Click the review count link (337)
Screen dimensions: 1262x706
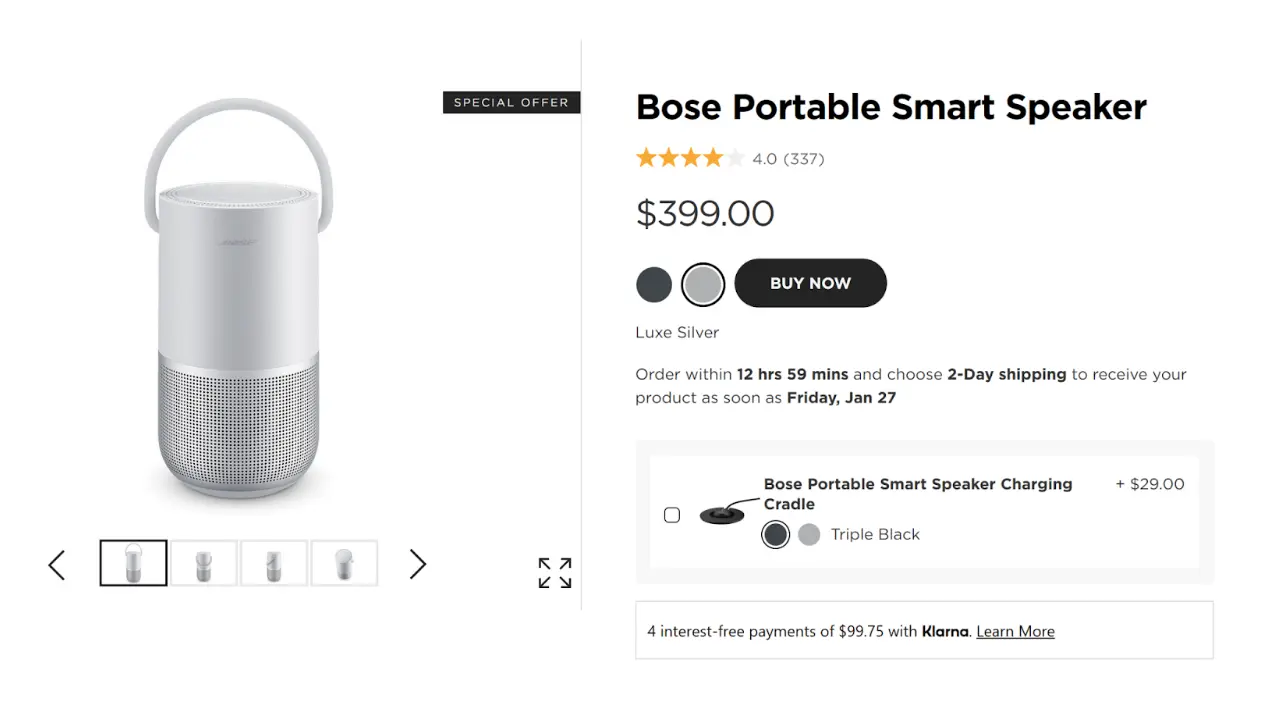pos(799,158)
